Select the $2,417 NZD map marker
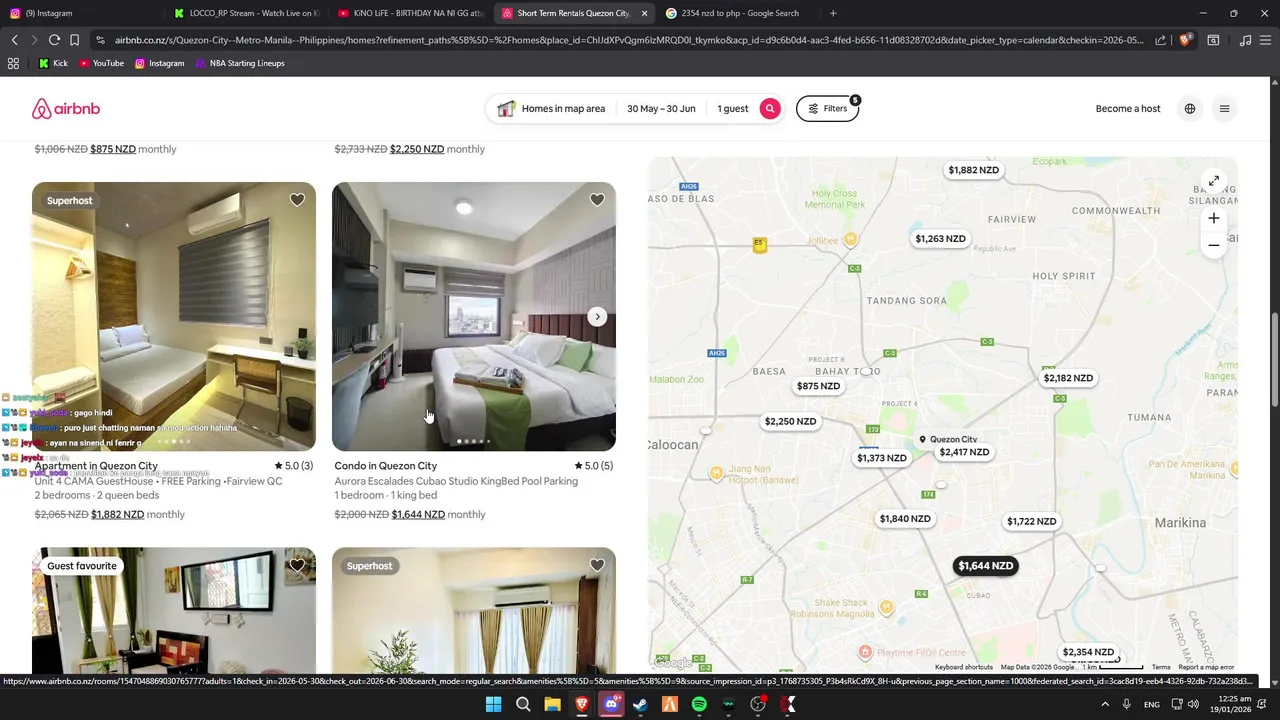Viewport: 1280px width, 720px height. point(964,452)
